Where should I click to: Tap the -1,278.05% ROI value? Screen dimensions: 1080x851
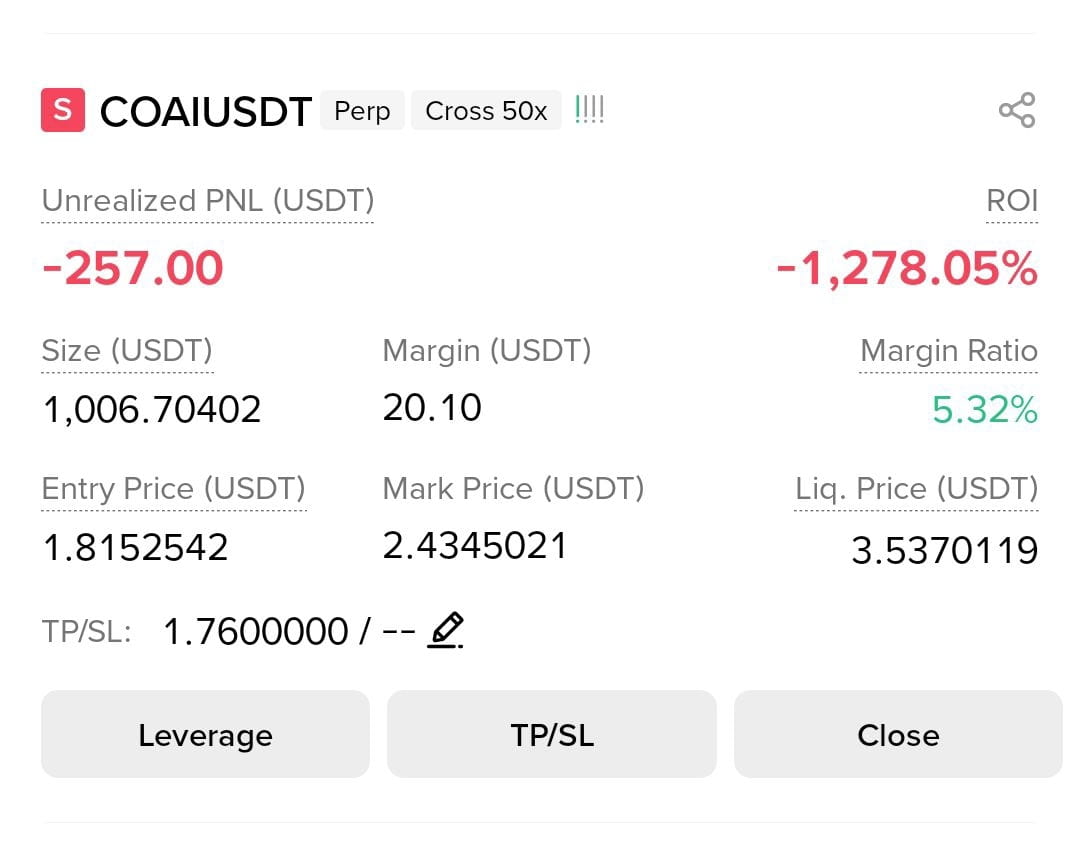(x=906, y=268)
